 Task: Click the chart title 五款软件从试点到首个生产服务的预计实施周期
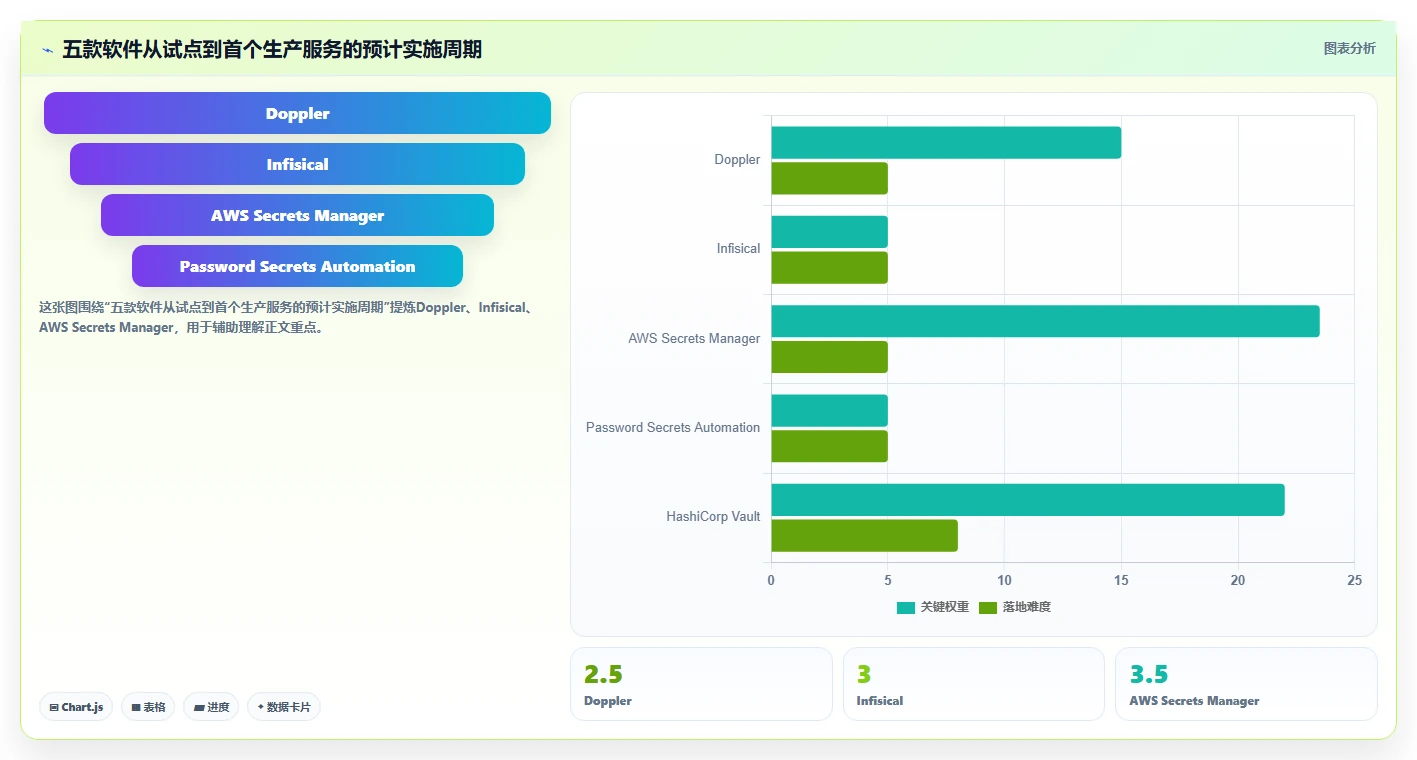pyautogui.click(x=272, y=50)
